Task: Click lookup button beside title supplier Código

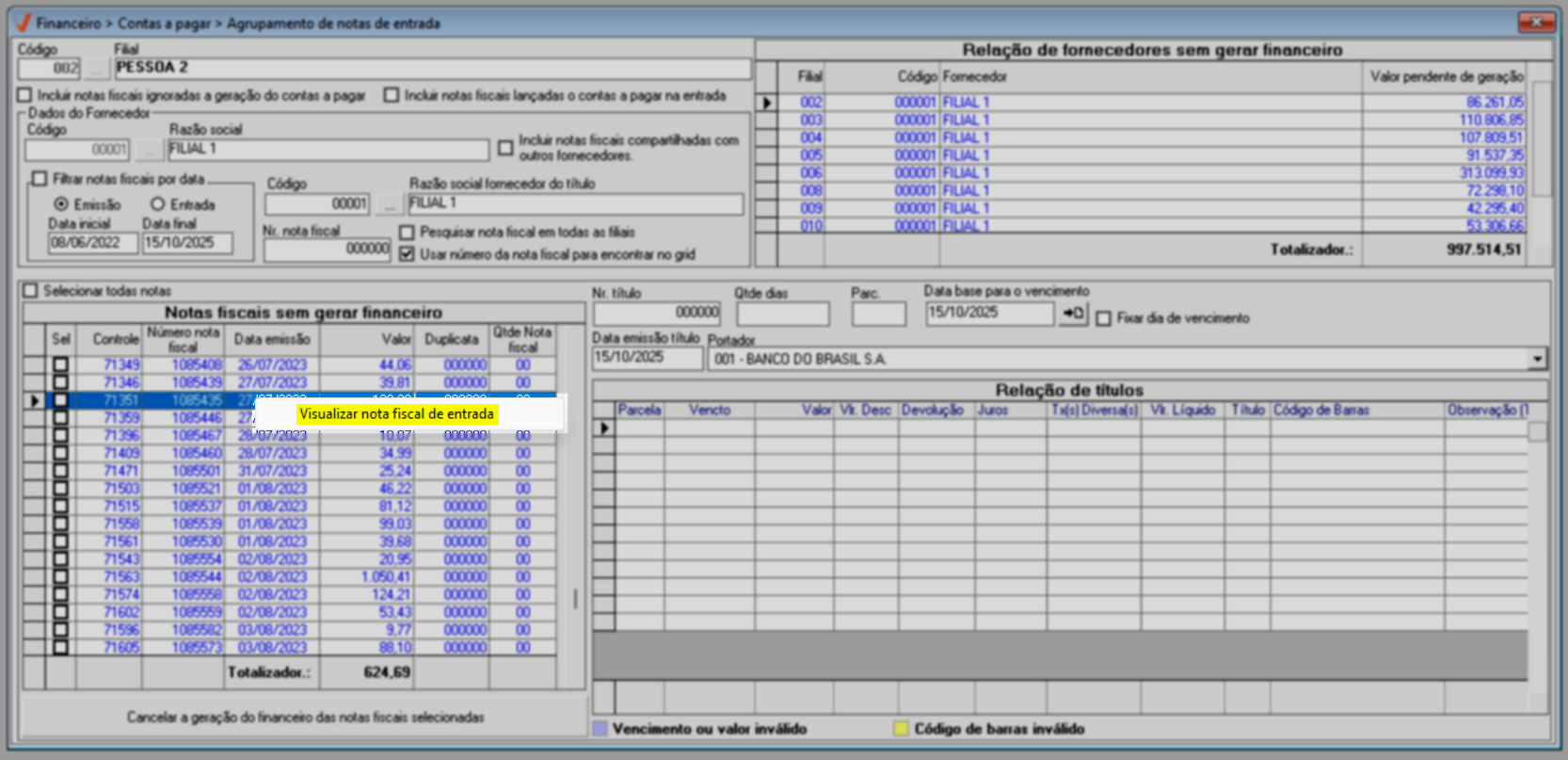Action: click(390, 204)
